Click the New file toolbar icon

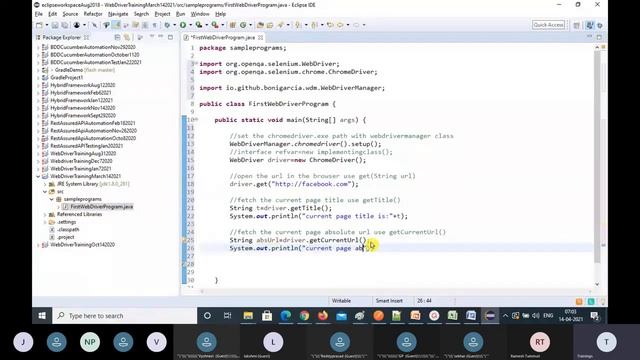pos(39,25)
